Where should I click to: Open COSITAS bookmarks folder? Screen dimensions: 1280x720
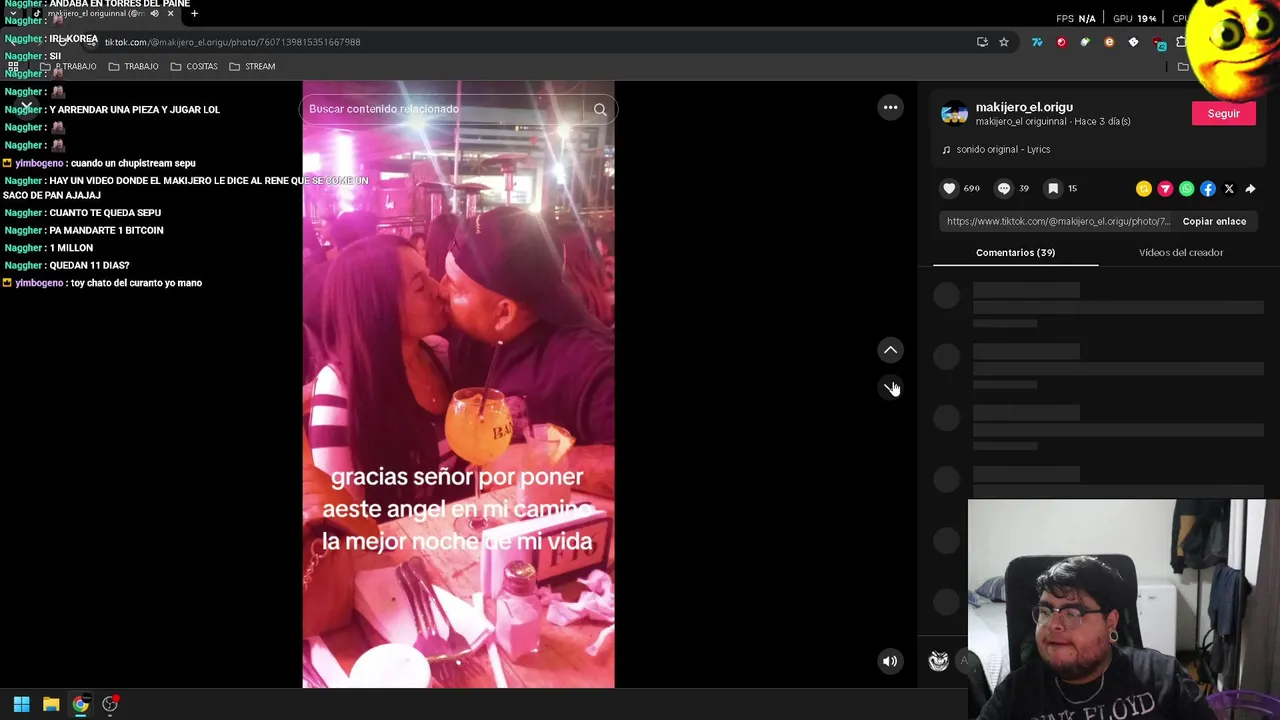point(194,66)
